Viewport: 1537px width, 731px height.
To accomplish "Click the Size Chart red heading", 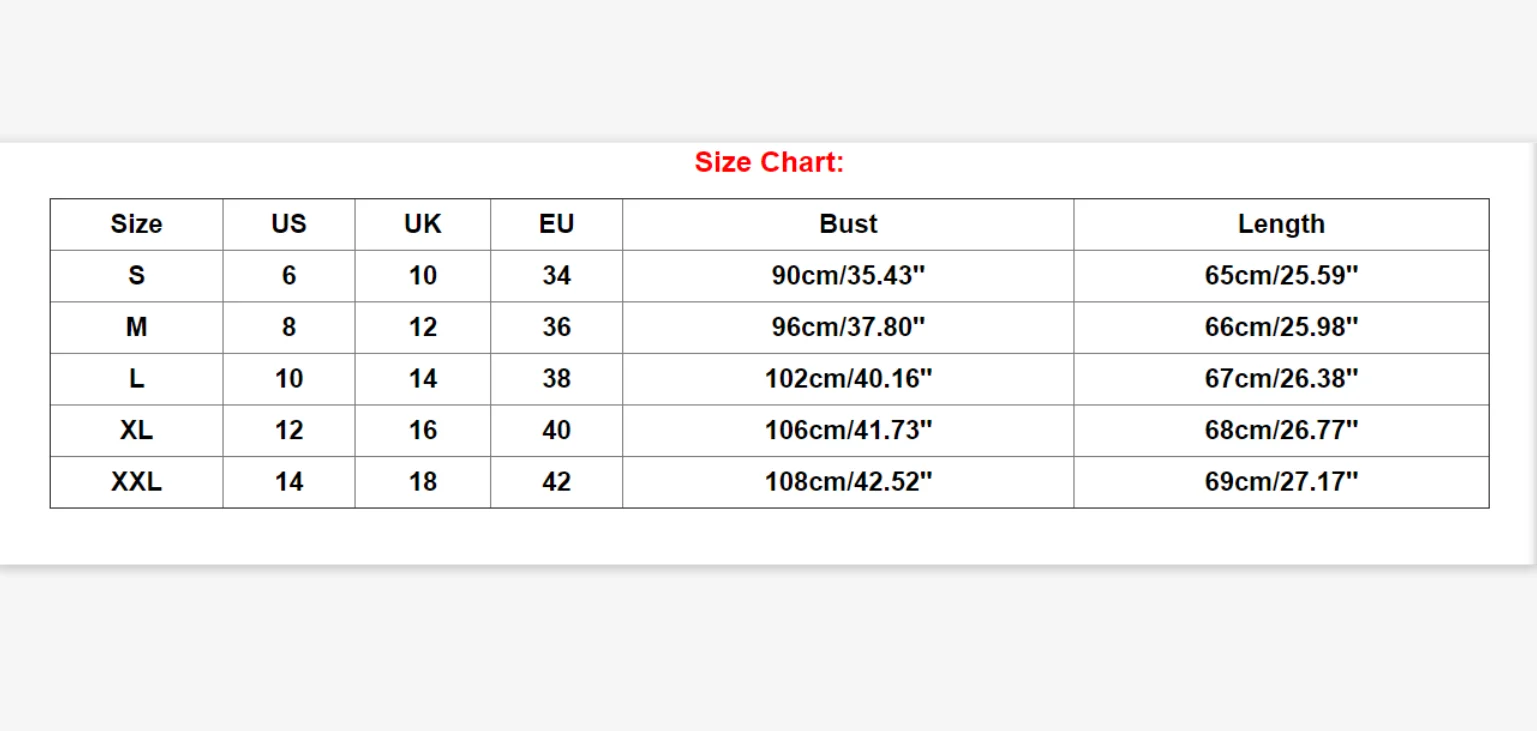I will (769, 162).
